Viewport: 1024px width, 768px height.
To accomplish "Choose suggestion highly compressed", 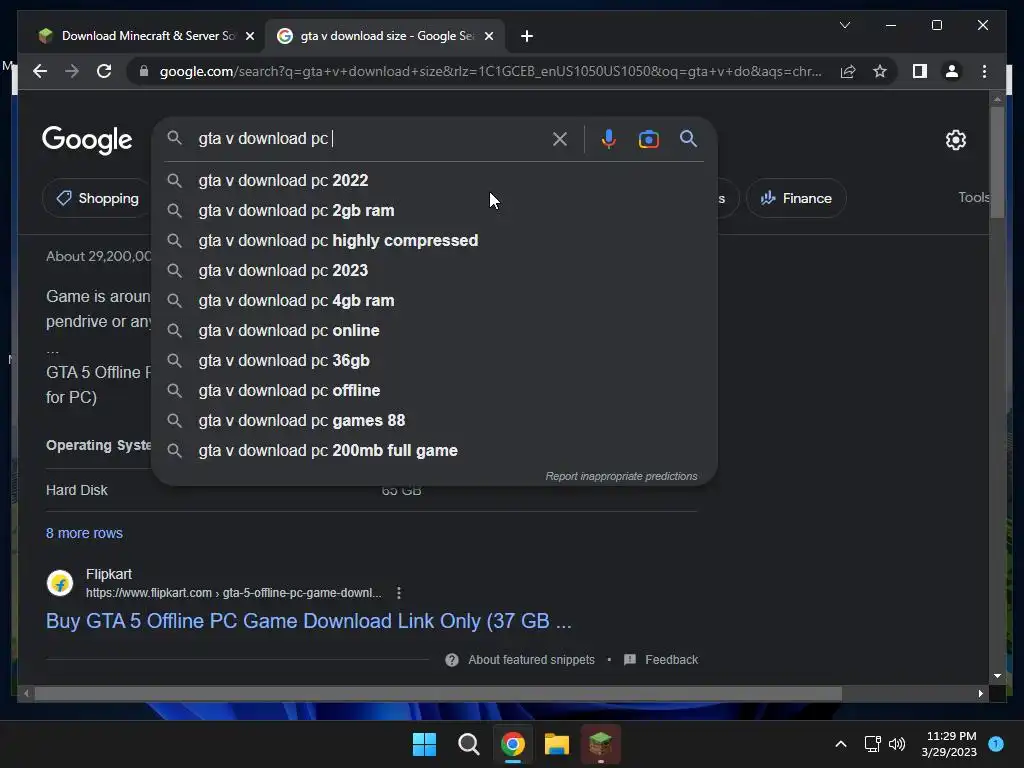I will point(434,240).
